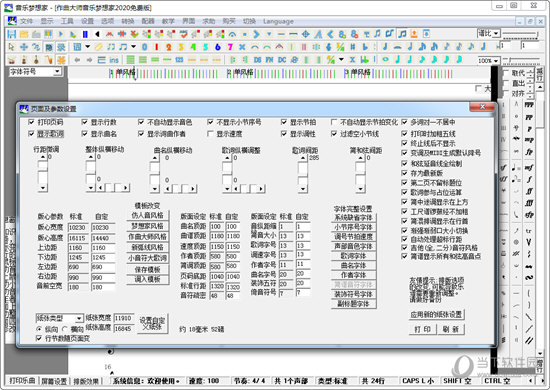Viewport: 550px width, 390px height.
Task: Click the blue digit 6 icon
Action: [x=217, y=47]
